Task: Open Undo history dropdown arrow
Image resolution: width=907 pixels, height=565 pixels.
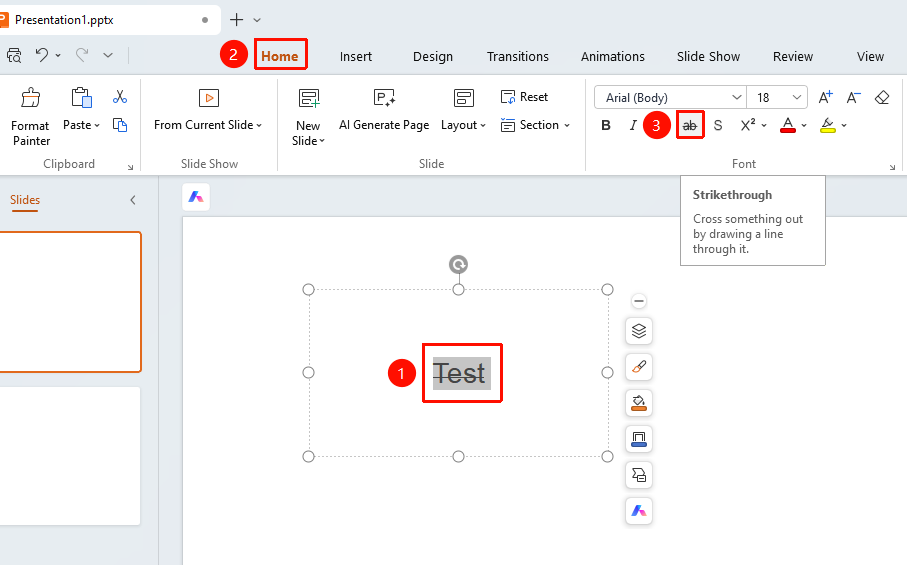Action: pyautogui.click(x=58, y=56)
